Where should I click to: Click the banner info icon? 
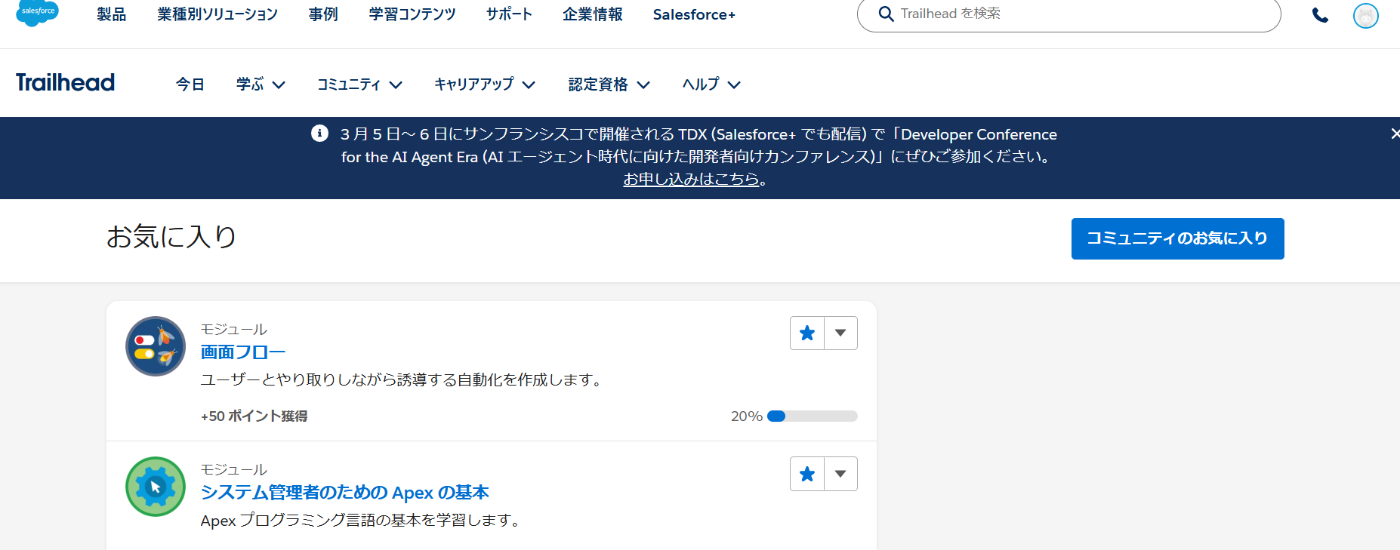(x=320, y=133)
